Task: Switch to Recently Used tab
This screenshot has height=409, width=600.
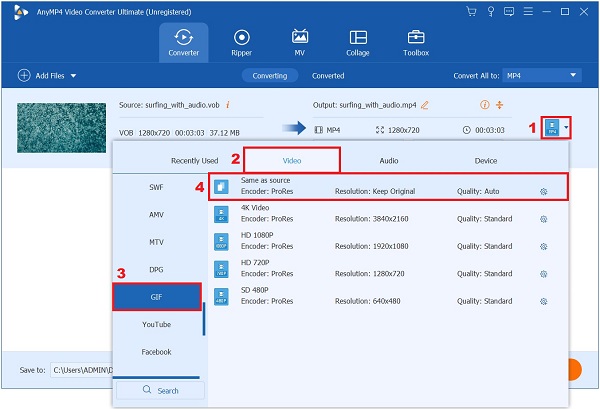Action: pyautogui.click(x=194, y=161)
